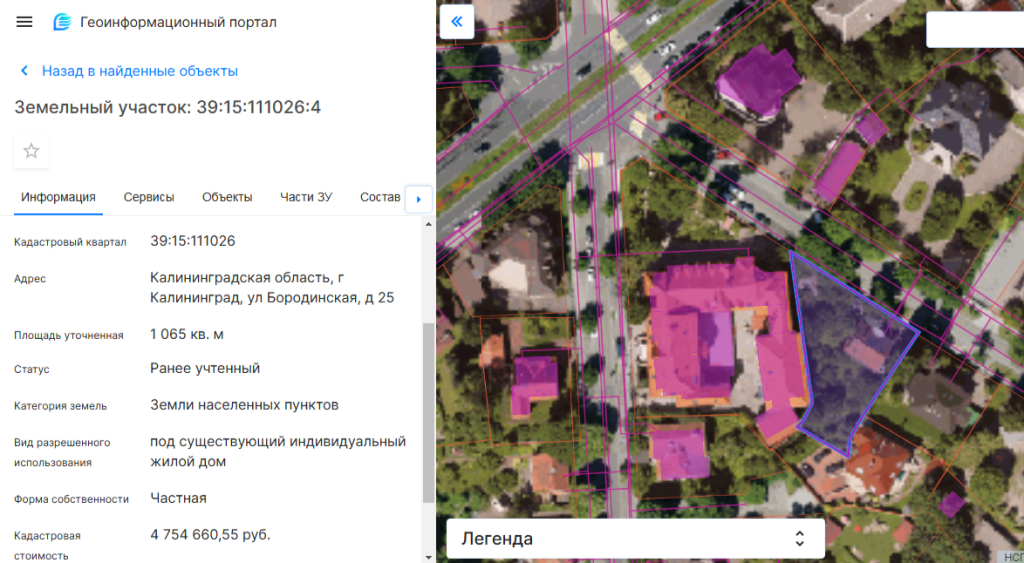This screenshot has height=563, width=1024.
Task: Open the hamburger main menu
Action: 25,22
